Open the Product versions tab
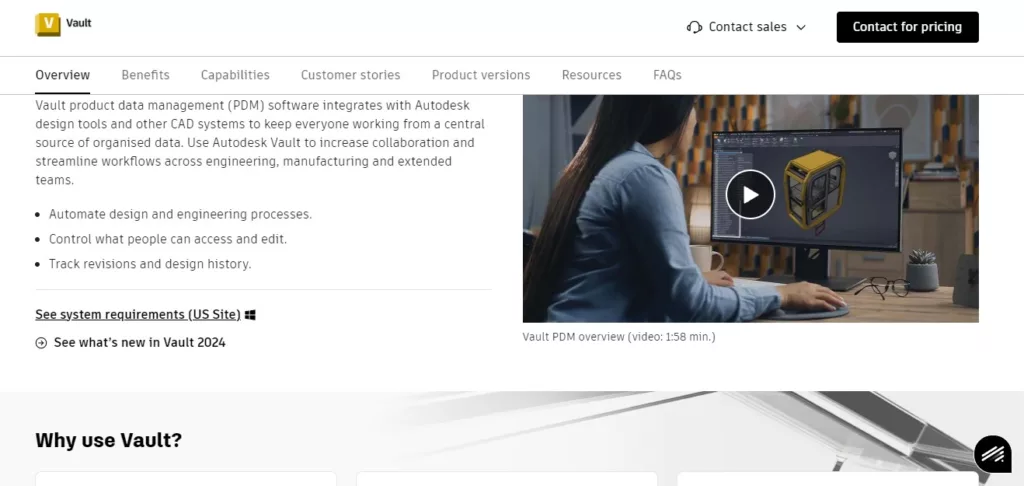This screenshot has width=1024, height=486. point(481,75)
